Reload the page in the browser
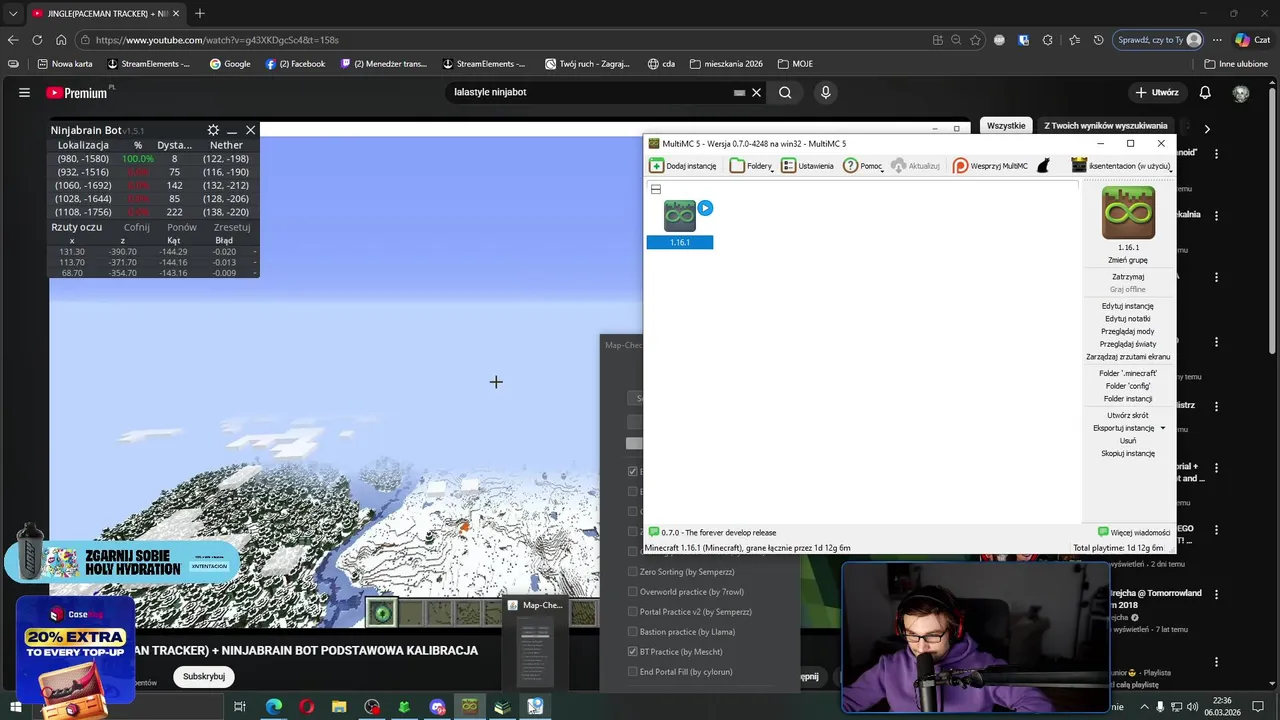The width and height of the screenshot is (1280, 720). point(37,40)
